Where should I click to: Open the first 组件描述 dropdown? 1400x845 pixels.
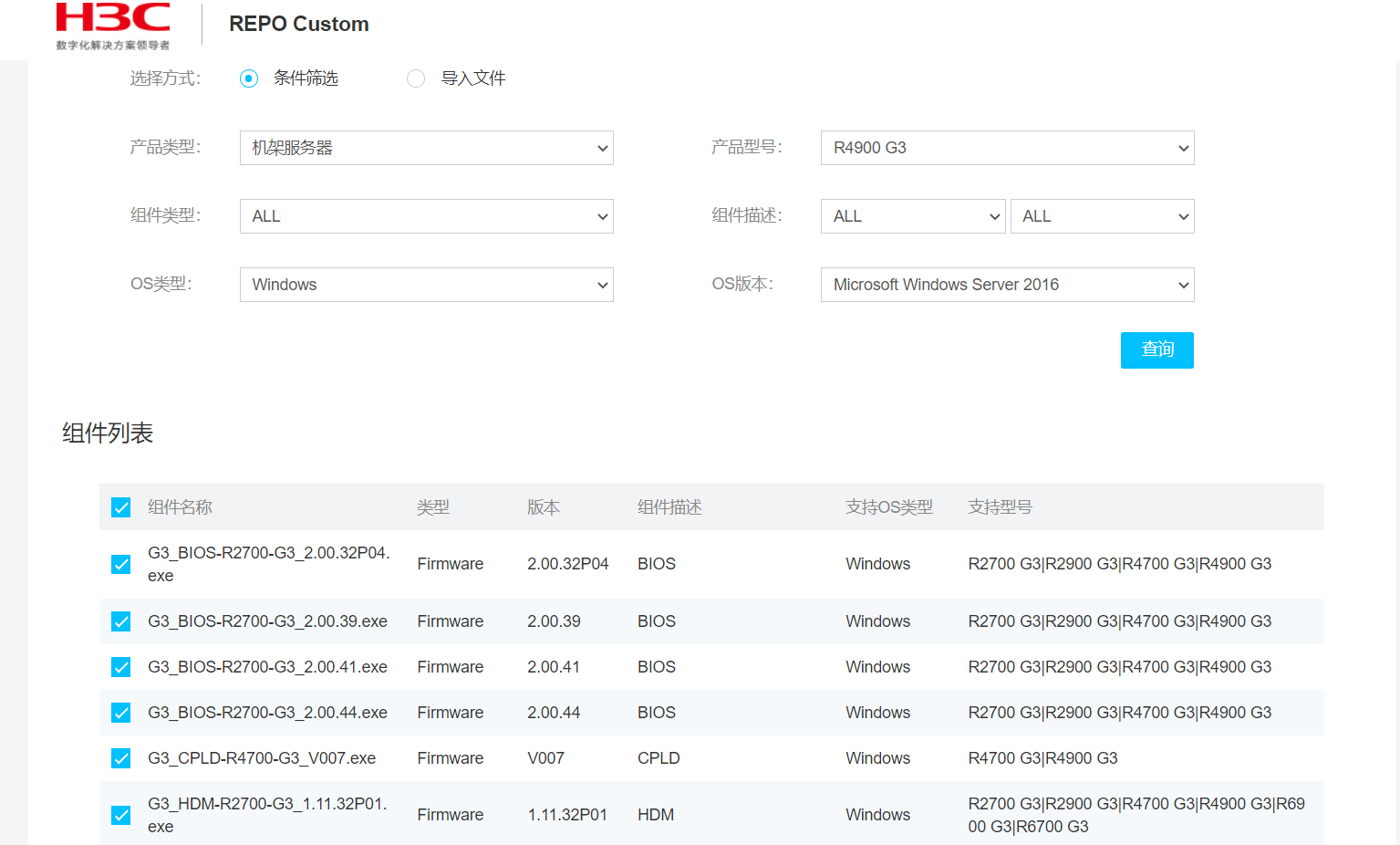tap(912, 216)
